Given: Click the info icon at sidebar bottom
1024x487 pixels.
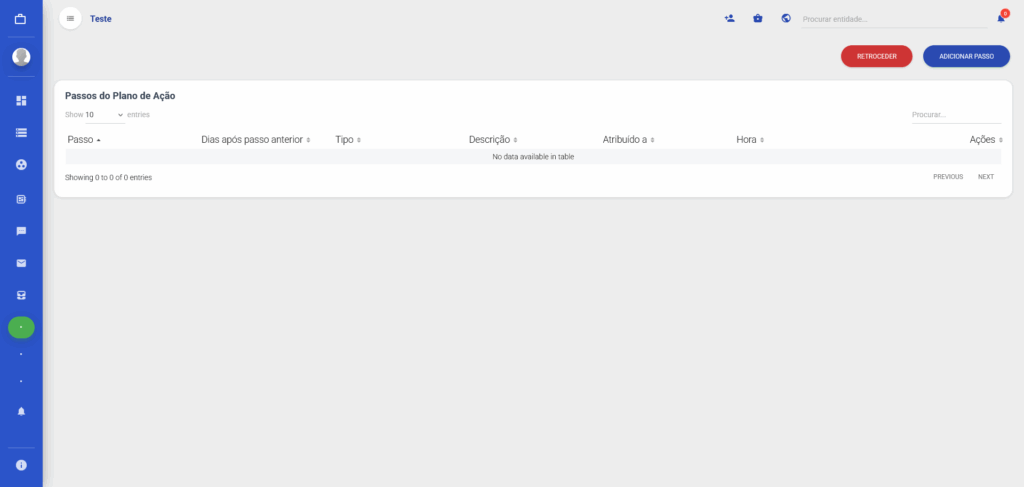Looking at the screenshot, I should coord(21,465).
